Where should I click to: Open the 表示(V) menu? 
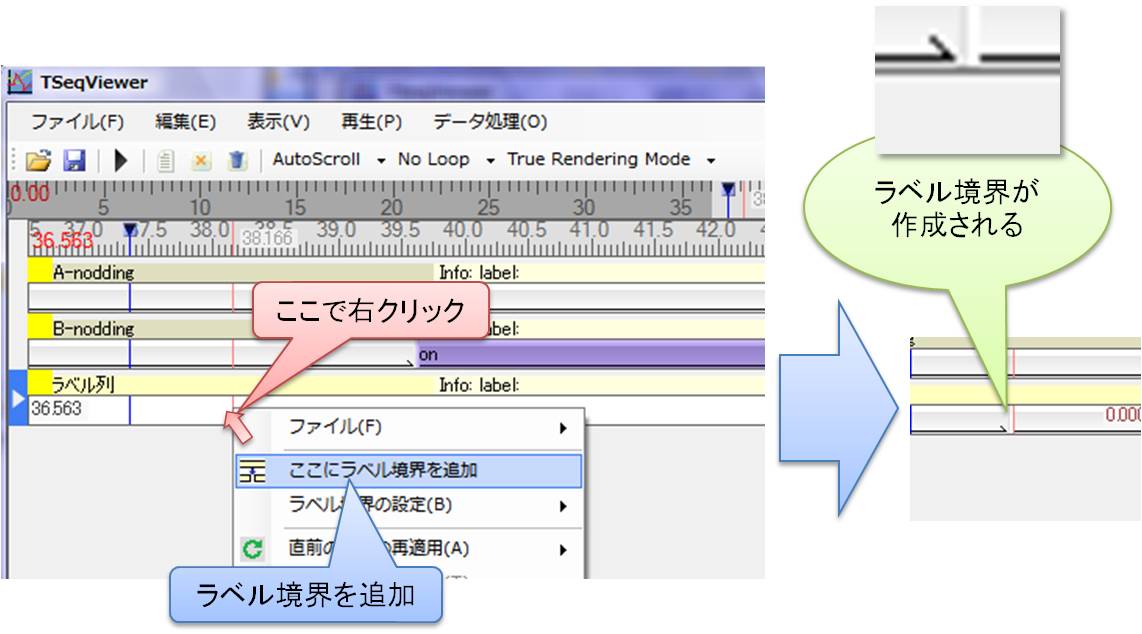click(x=278, y=122)
